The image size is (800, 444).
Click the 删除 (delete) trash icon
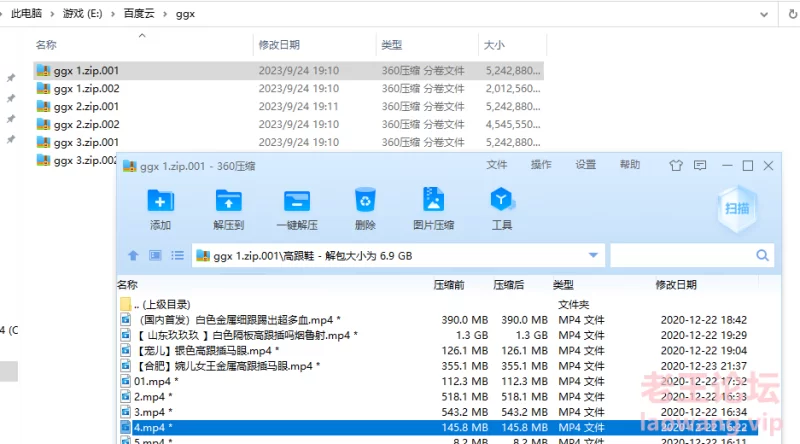(x=365, y=200)
